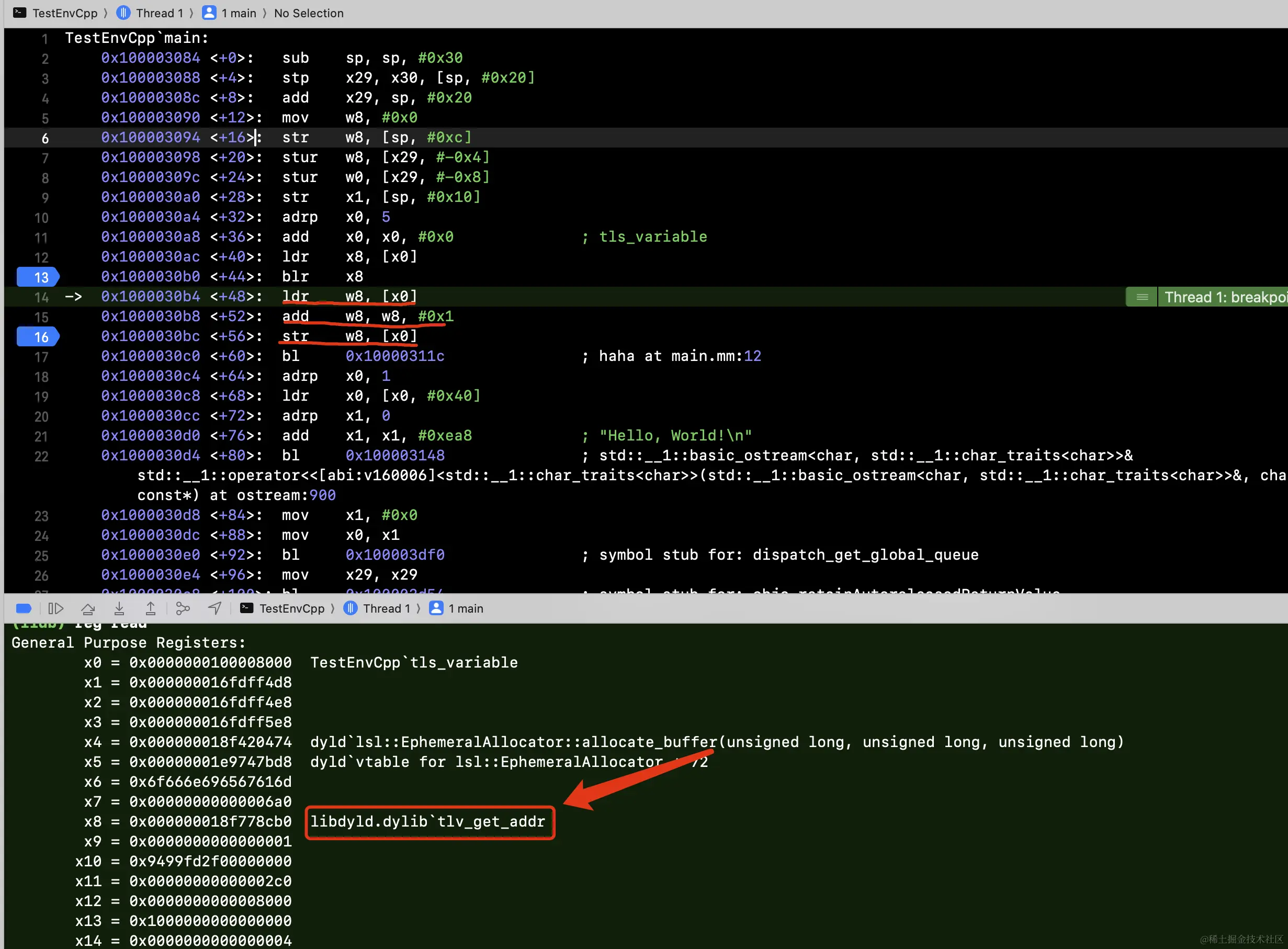
Task: Click the TestEnvCpp process in debug bar
Action: pos(291,608)
